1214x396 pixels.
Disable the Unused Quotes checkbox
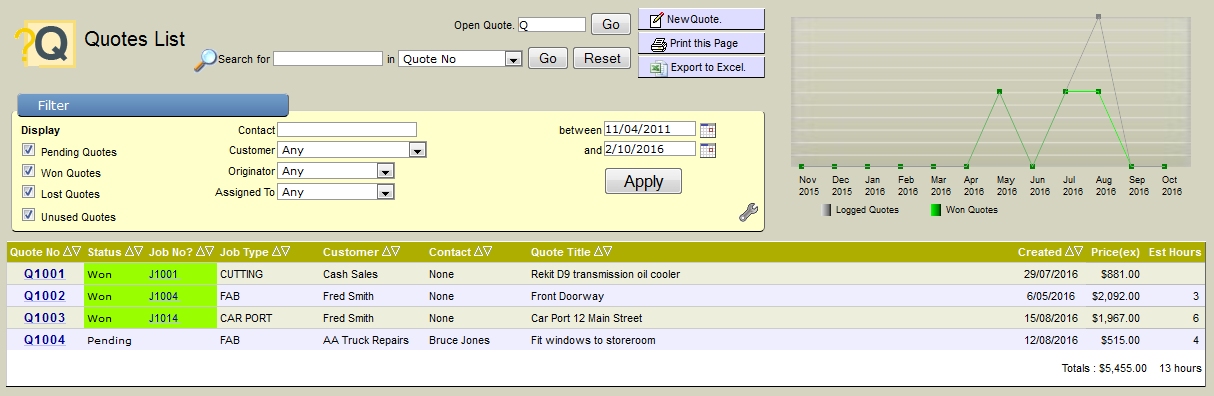28,215
